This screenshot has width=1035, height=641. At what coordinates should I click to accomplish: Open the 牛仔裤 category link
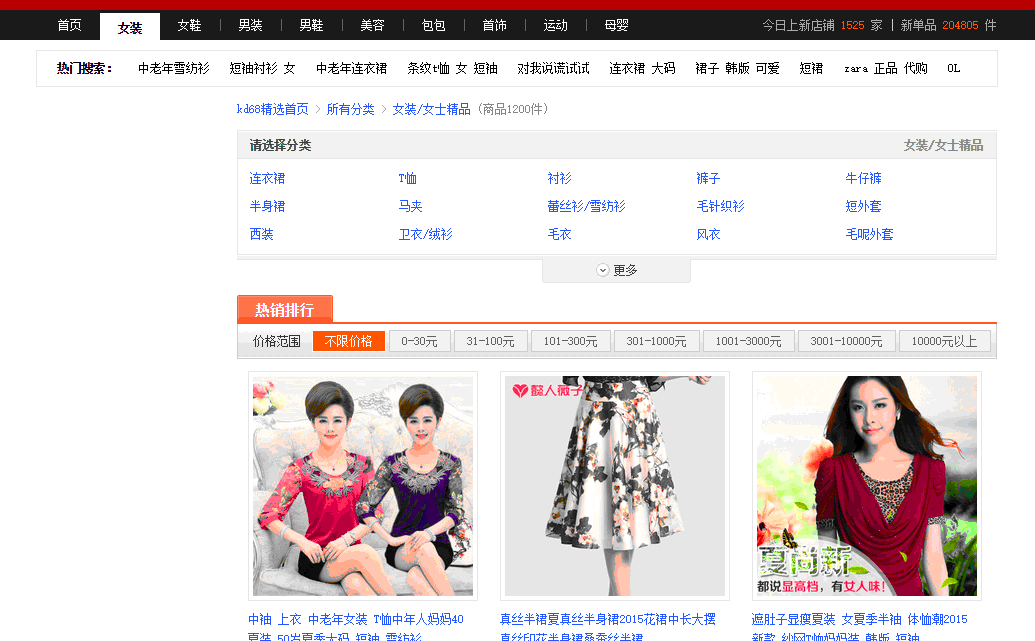pos(863,178)
